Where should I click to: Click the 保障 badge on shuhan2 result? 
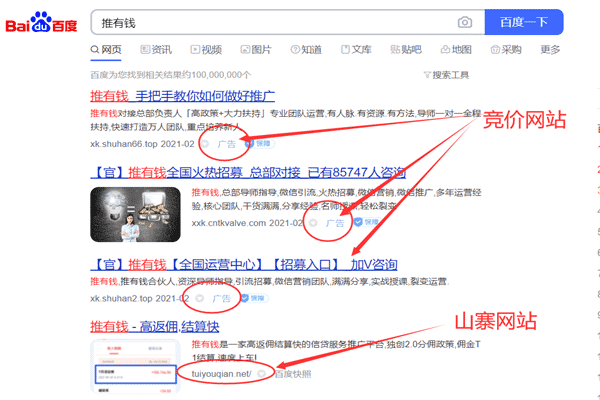[254, 298]
